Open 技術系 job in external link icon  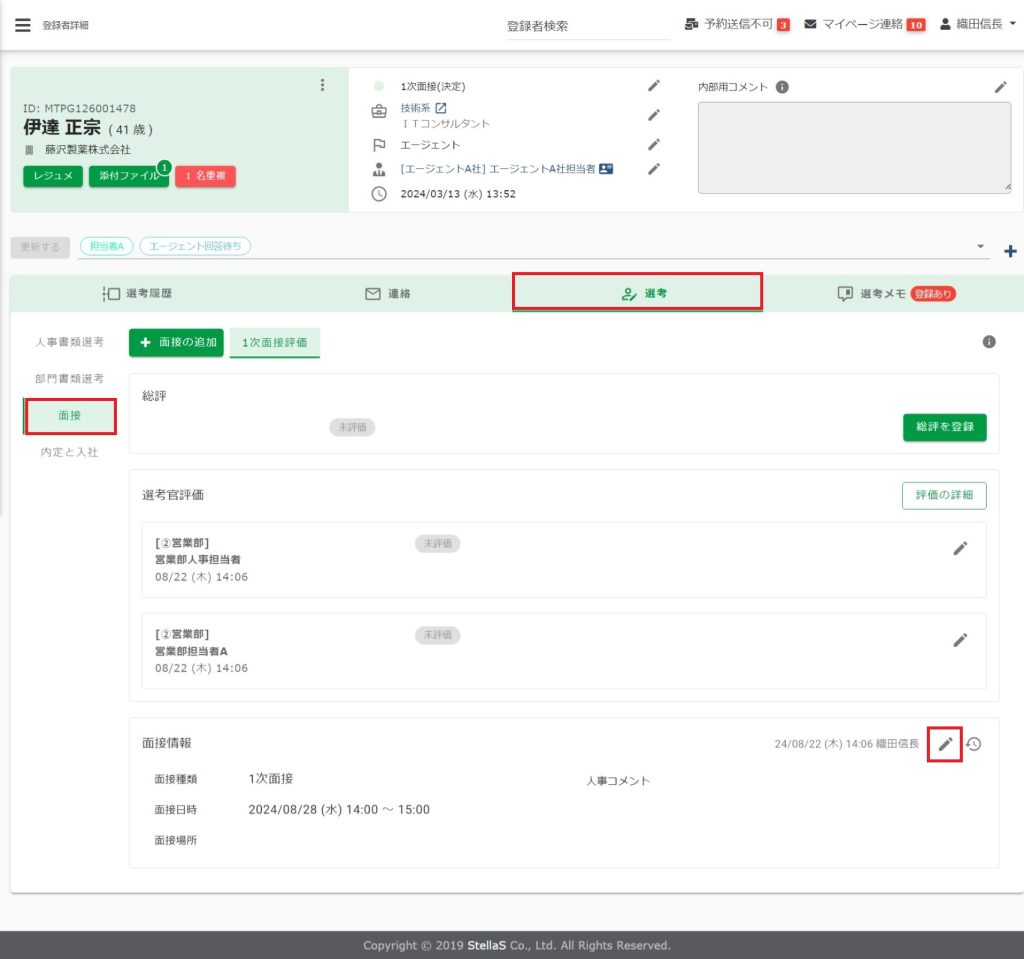[441, 108]
